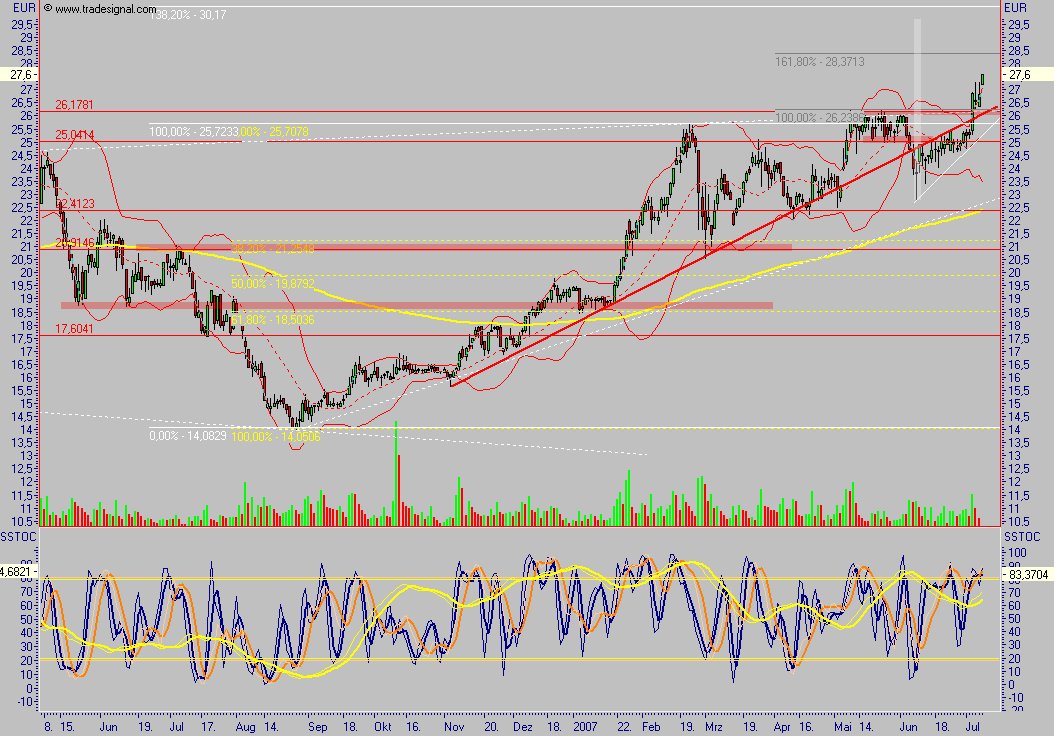Click the red 17,6041 support level label
Image resolution: width=1054 pixels, height=736 pixels.
tap(74, 329)
